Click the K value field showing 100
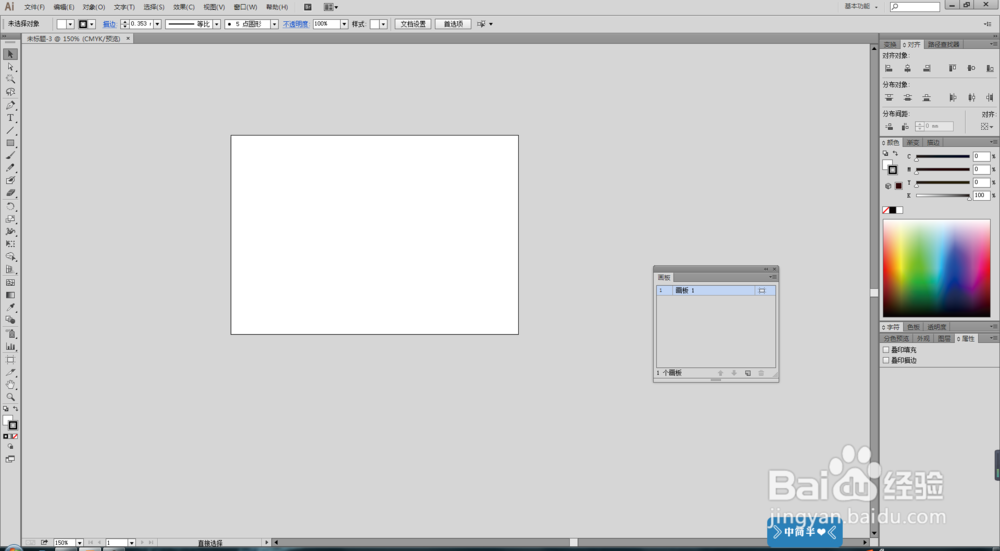 click(981, 196)
